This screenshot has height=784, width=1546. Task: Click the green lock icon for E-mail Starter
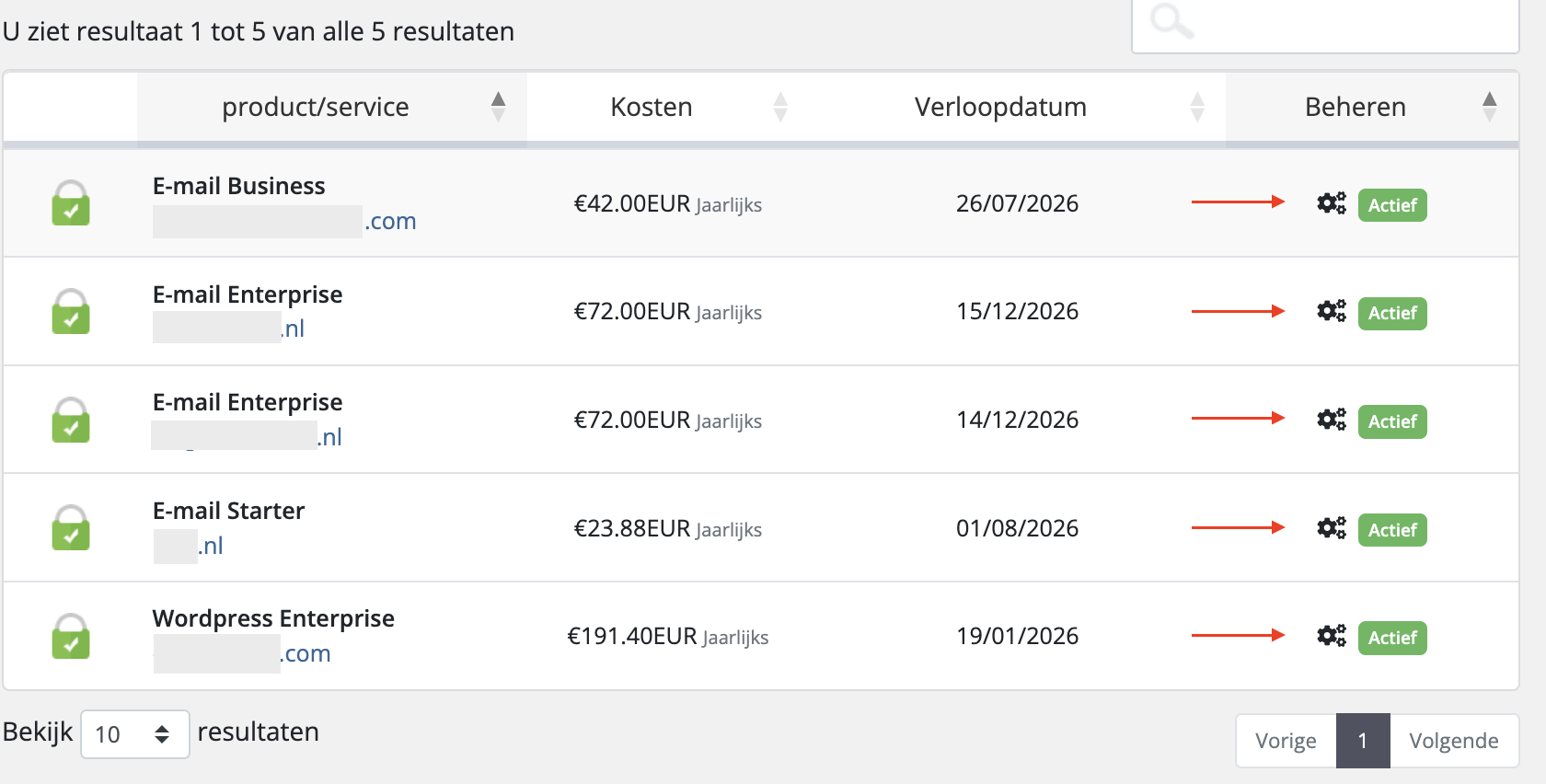pos(71,528)
